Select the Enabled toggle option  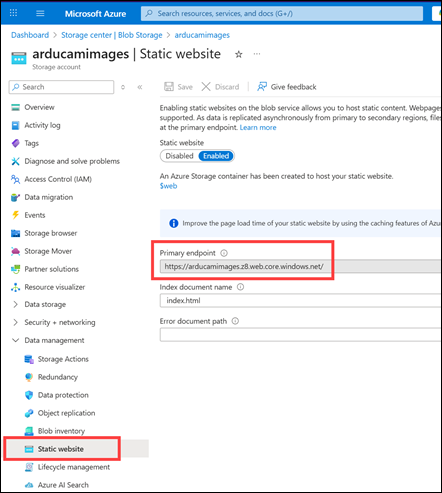click(x=216, y=156)
